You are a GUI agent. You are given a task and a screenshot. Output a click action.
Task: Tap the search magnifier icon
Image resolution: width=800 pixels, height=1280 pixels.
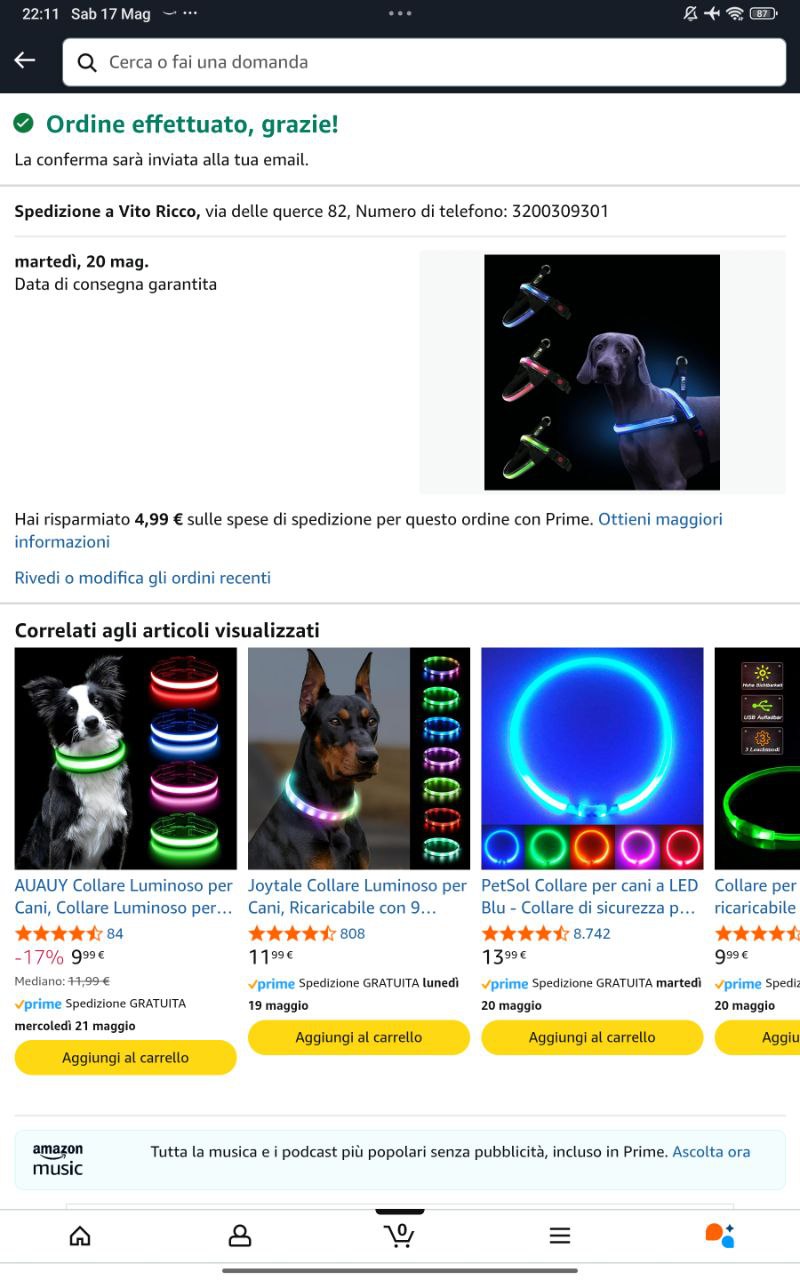(x=88, y=62)
